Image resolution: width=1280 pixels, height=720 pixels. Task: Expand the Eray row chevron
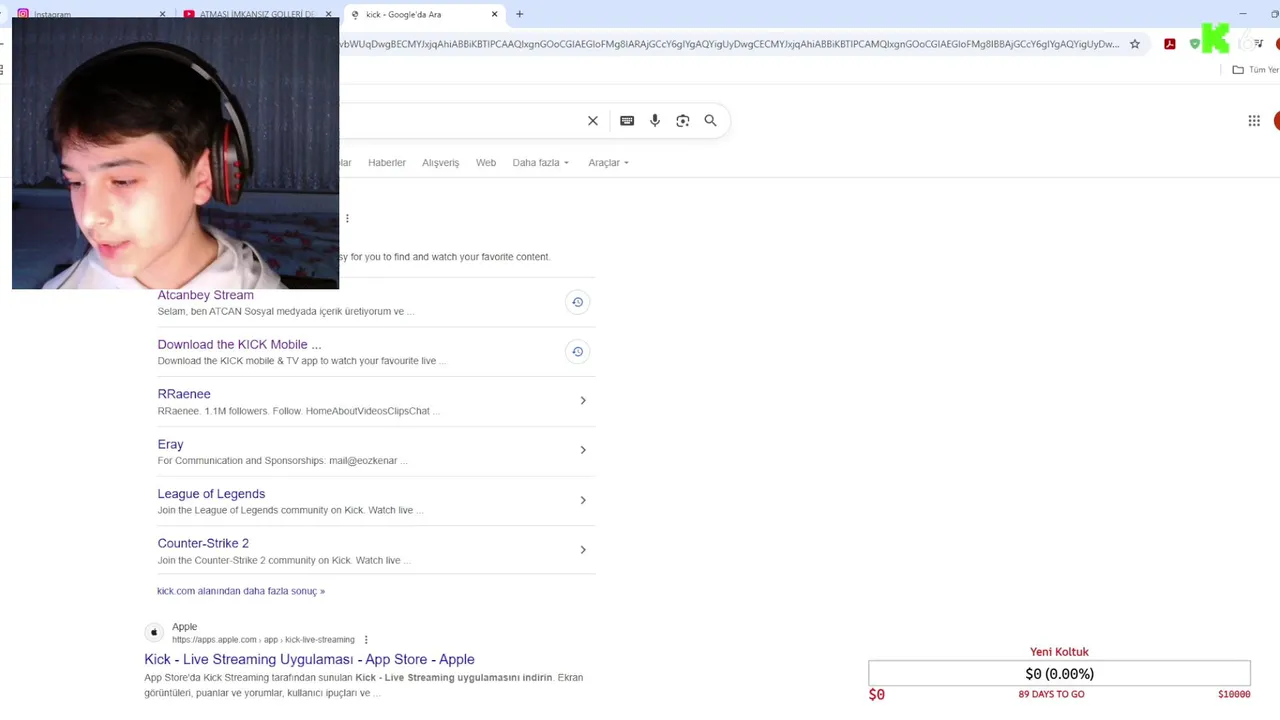coord(583,450)
